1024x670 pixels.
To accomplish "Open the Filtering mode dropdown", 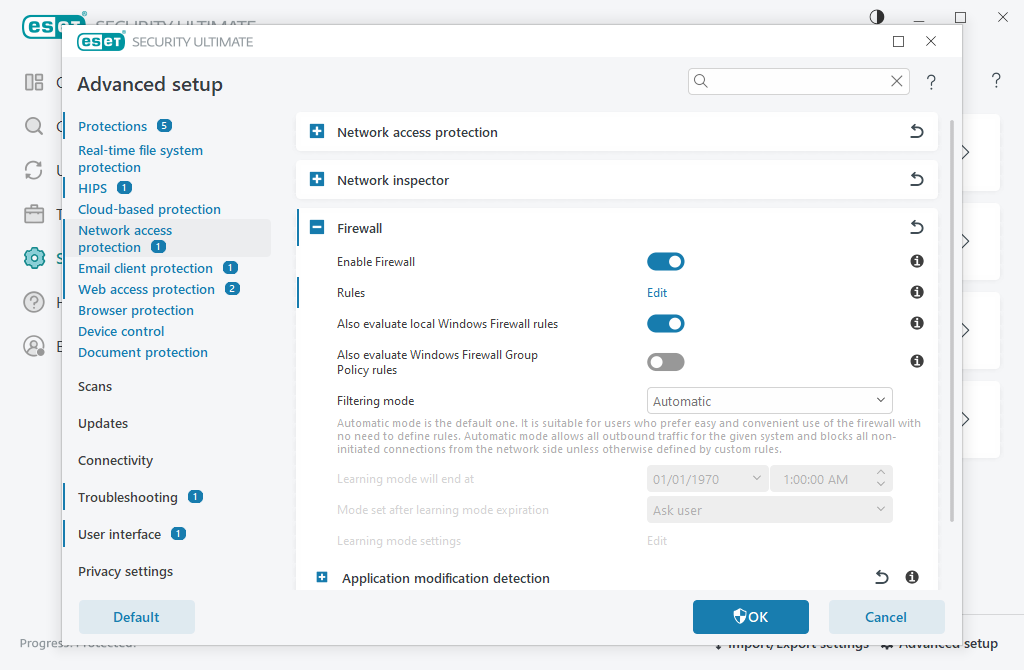I will (769, 401).
